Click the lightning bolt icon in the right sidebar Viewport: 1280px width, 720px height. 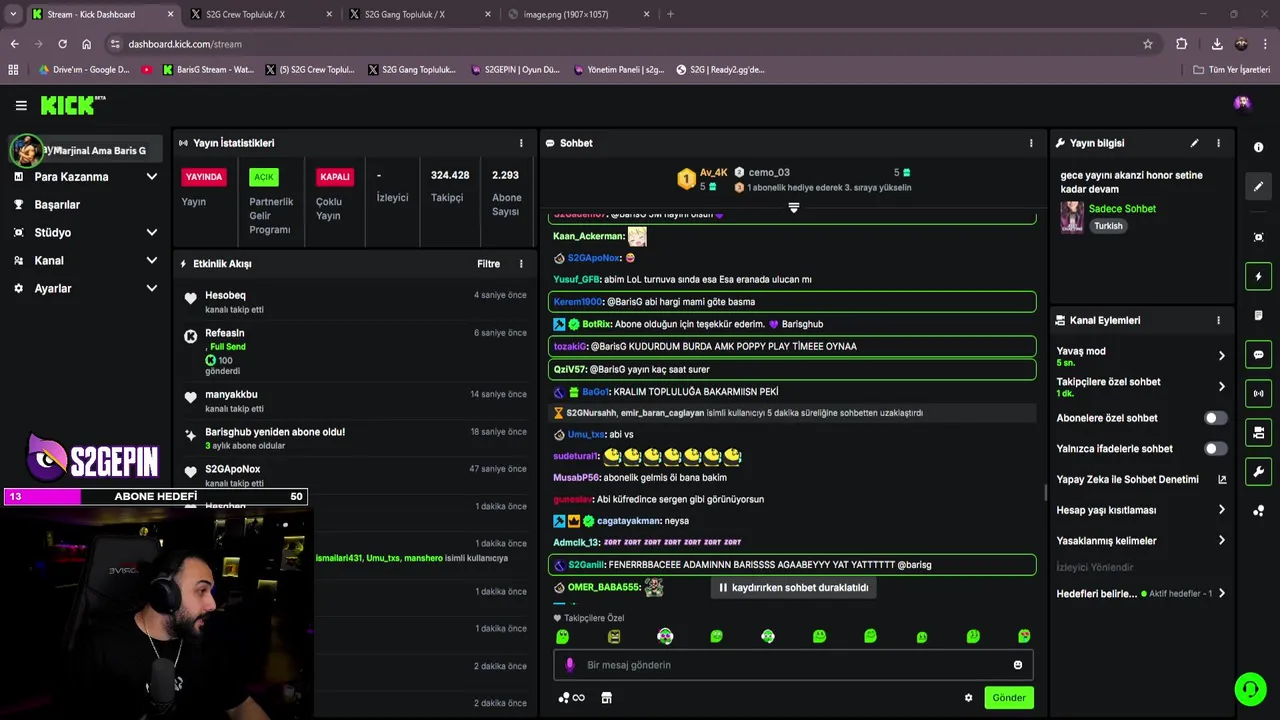[x=1258, y=276]
